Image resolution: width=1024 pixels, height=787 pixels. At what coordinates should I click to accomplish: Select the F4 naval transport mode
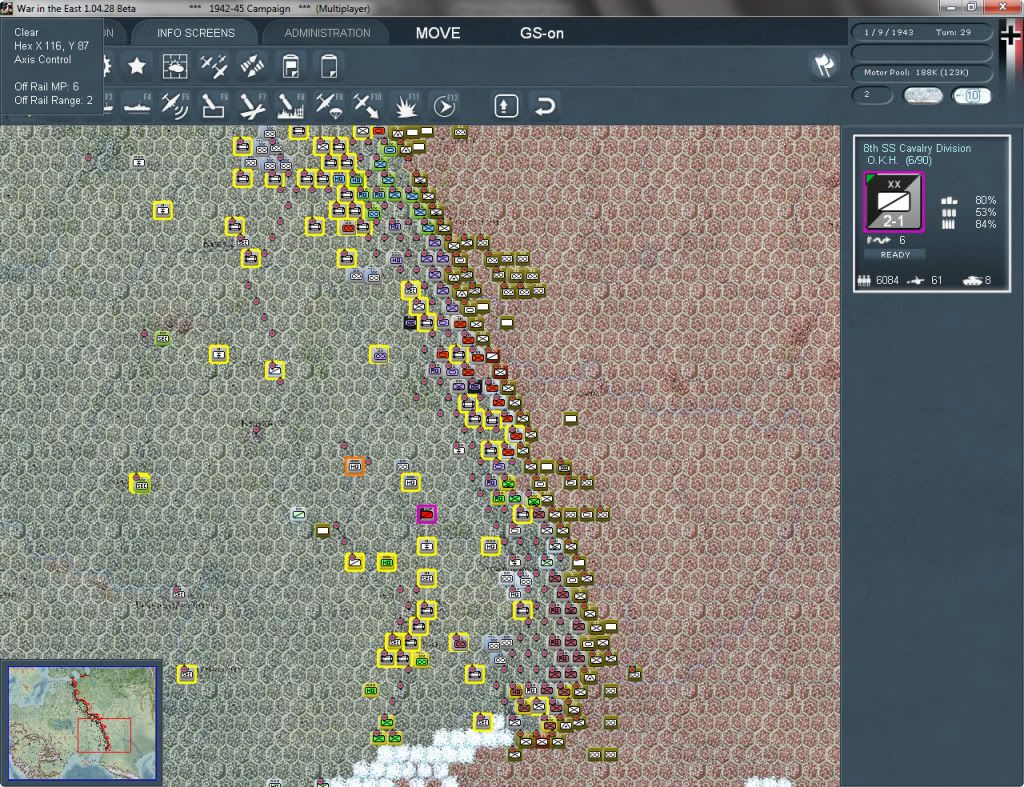(x=137, y=105)
